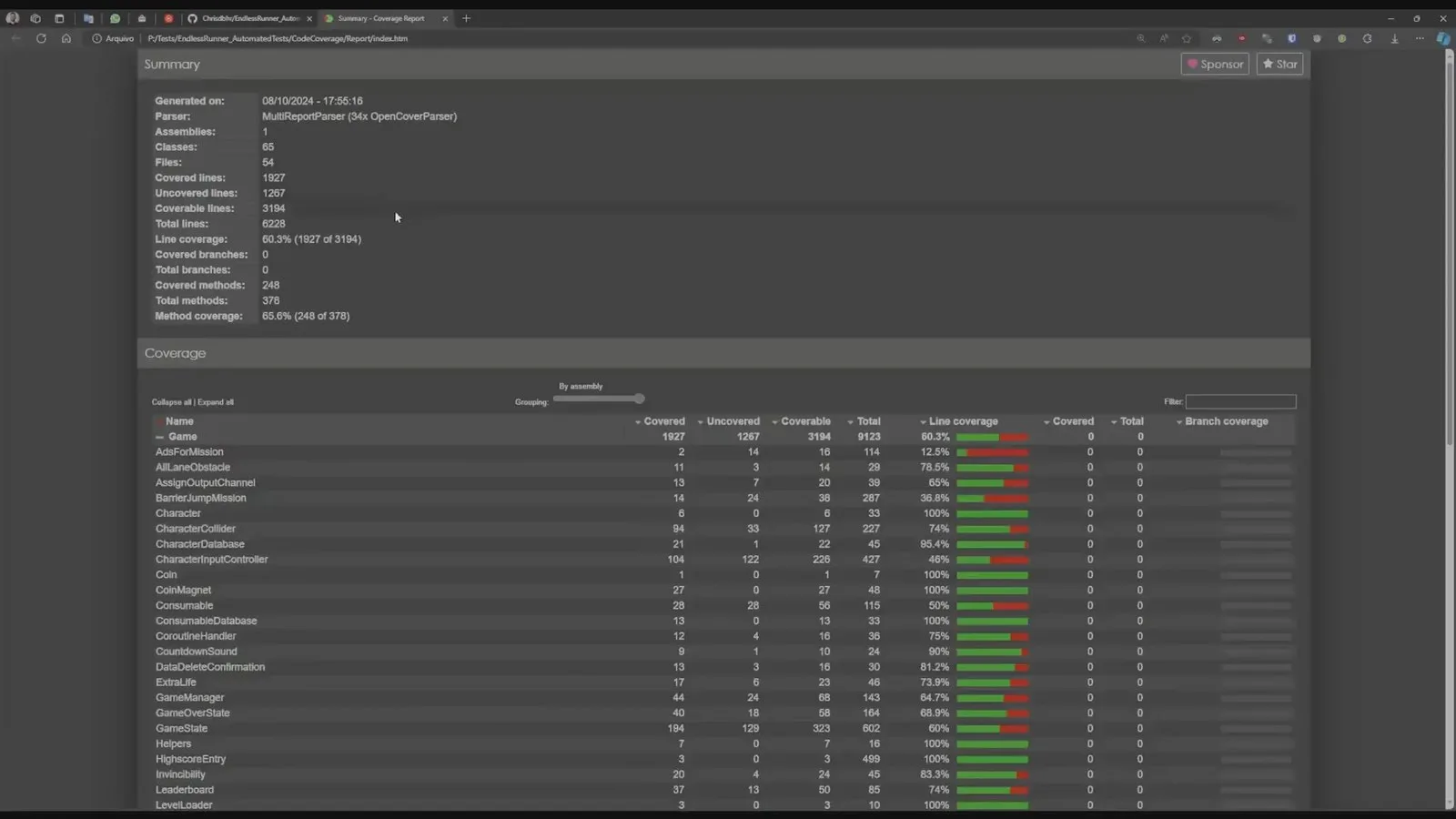
Task: Open the GameManager class link
Action: [189, 698]
